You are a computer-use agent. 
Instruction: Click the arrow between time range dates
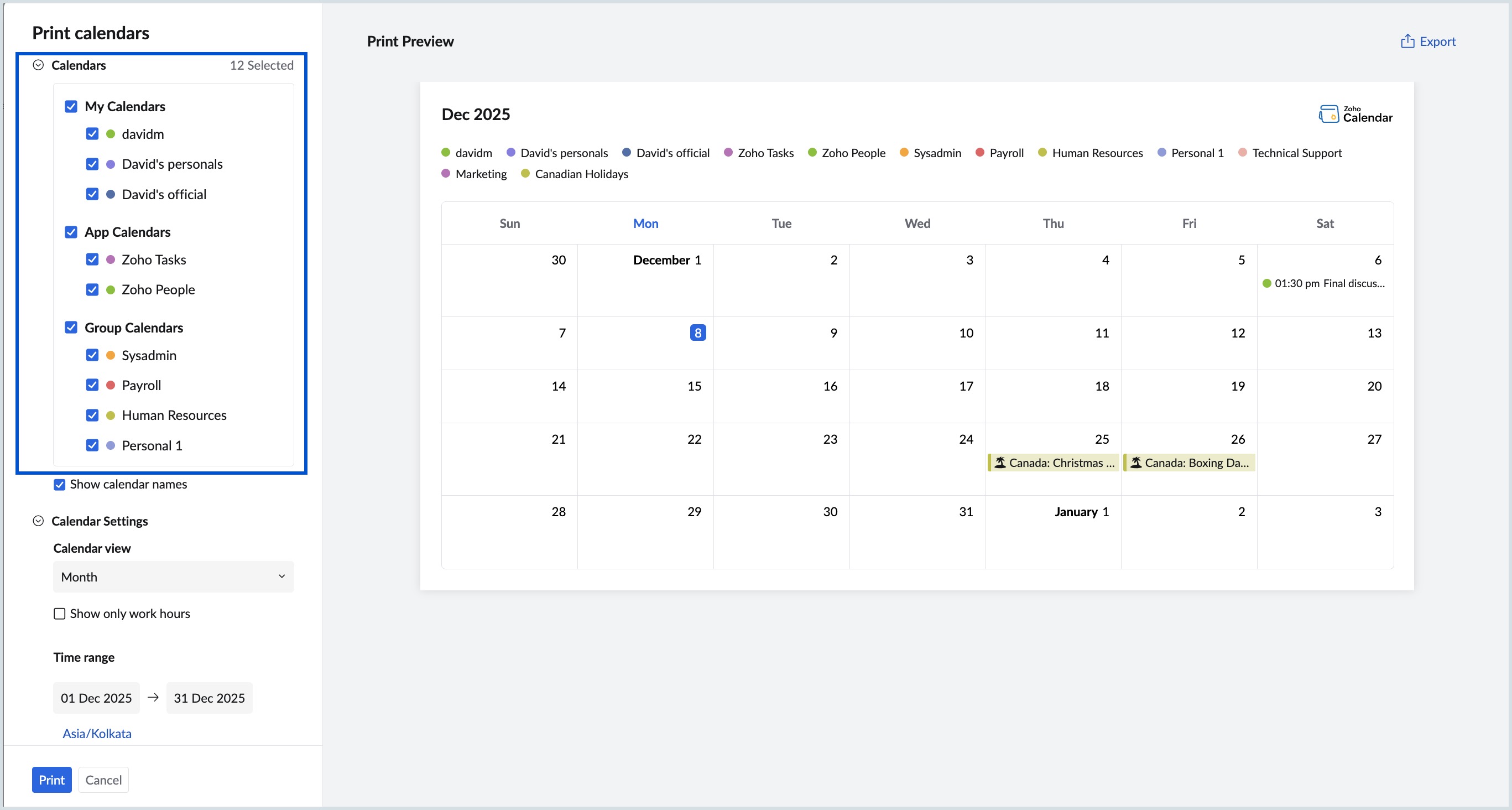[153, 697]
